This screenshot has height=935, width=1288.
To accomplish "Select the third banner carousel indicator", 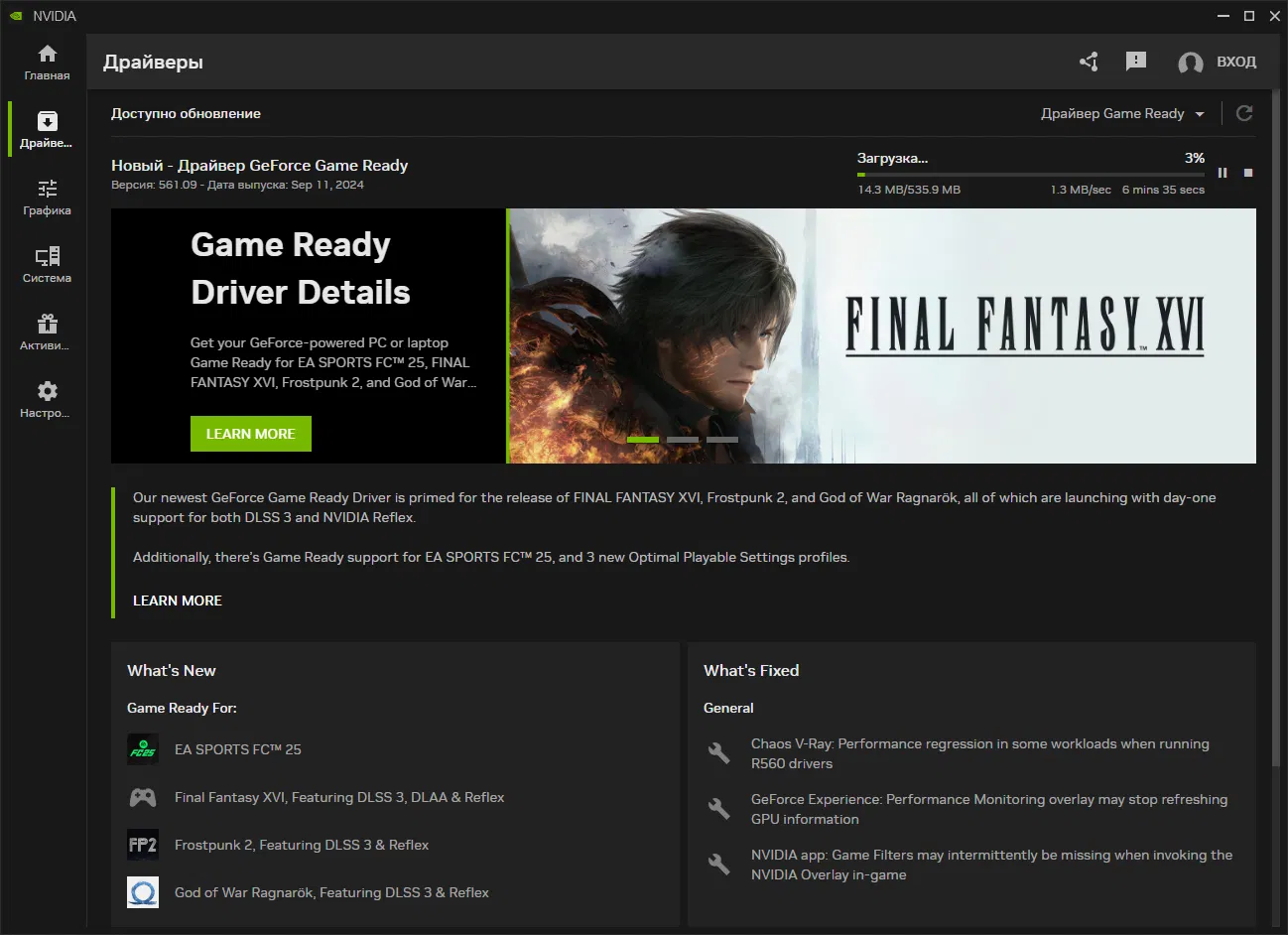I will (722, 439).
